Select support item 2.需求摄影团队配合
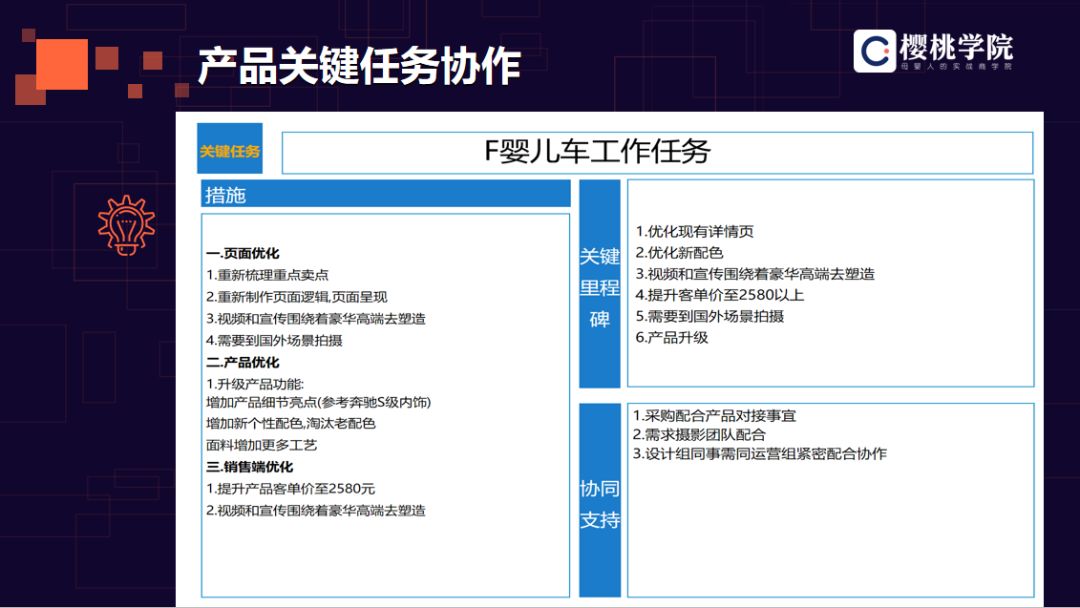This screenshot has width=1080, height=608. click(698, 434)
